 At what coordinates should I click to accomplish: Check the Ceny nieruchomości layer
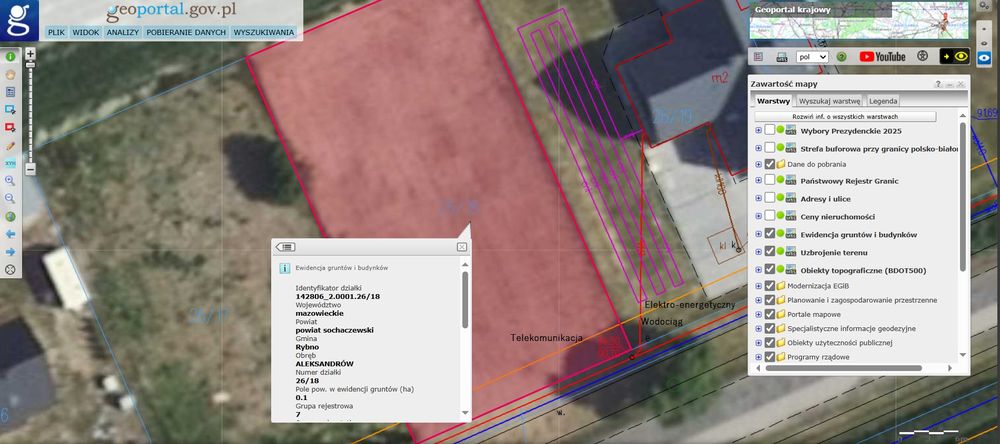click(x=770, y=216)
